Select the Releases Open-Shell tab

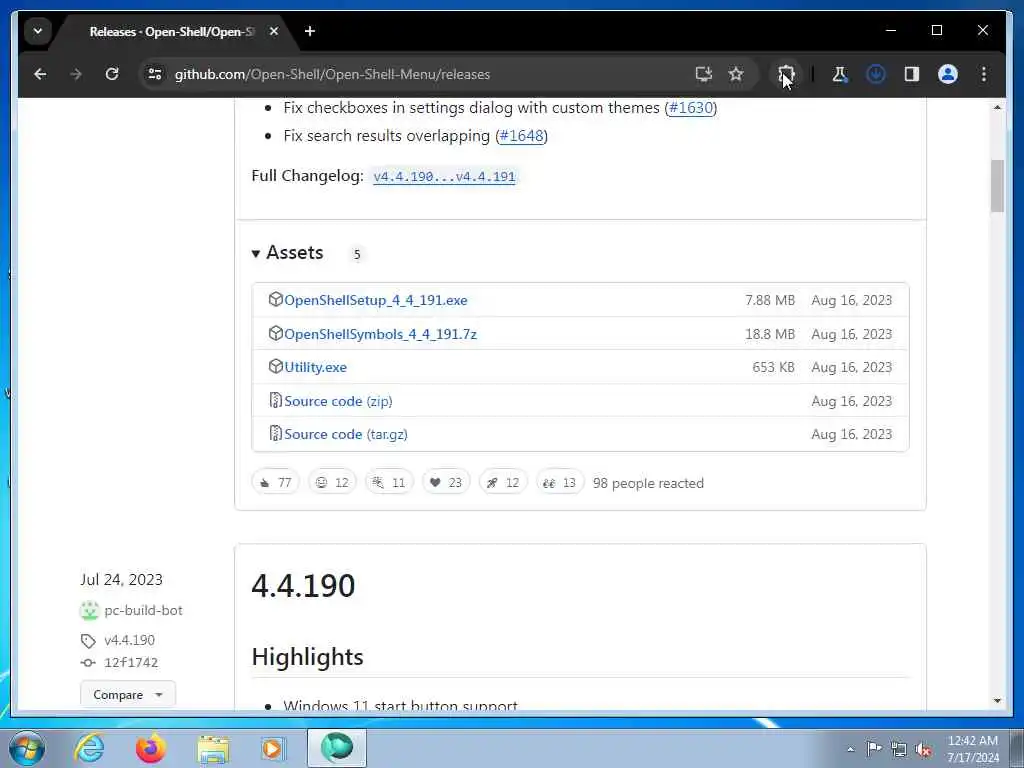click(x=172, y=31)
